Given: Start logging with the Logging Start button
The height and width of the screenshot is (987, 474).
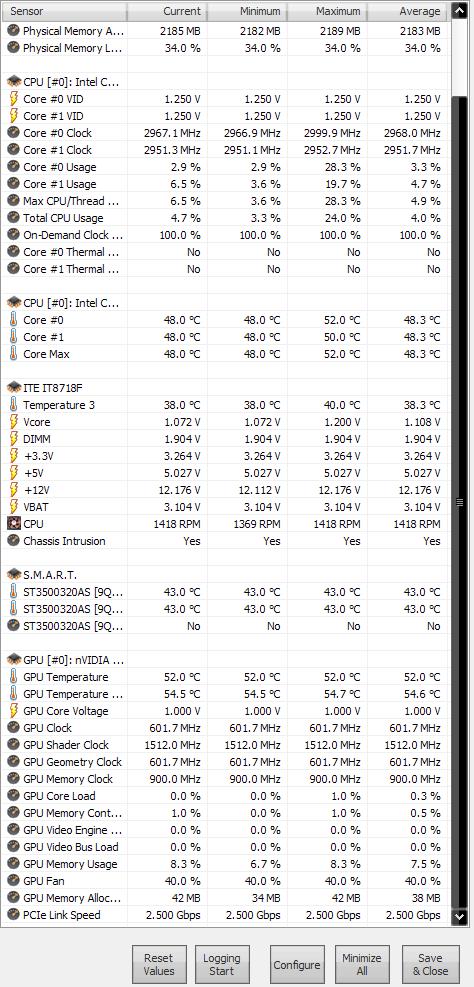Looking at the screenshot, I should (x=222, y=964).
